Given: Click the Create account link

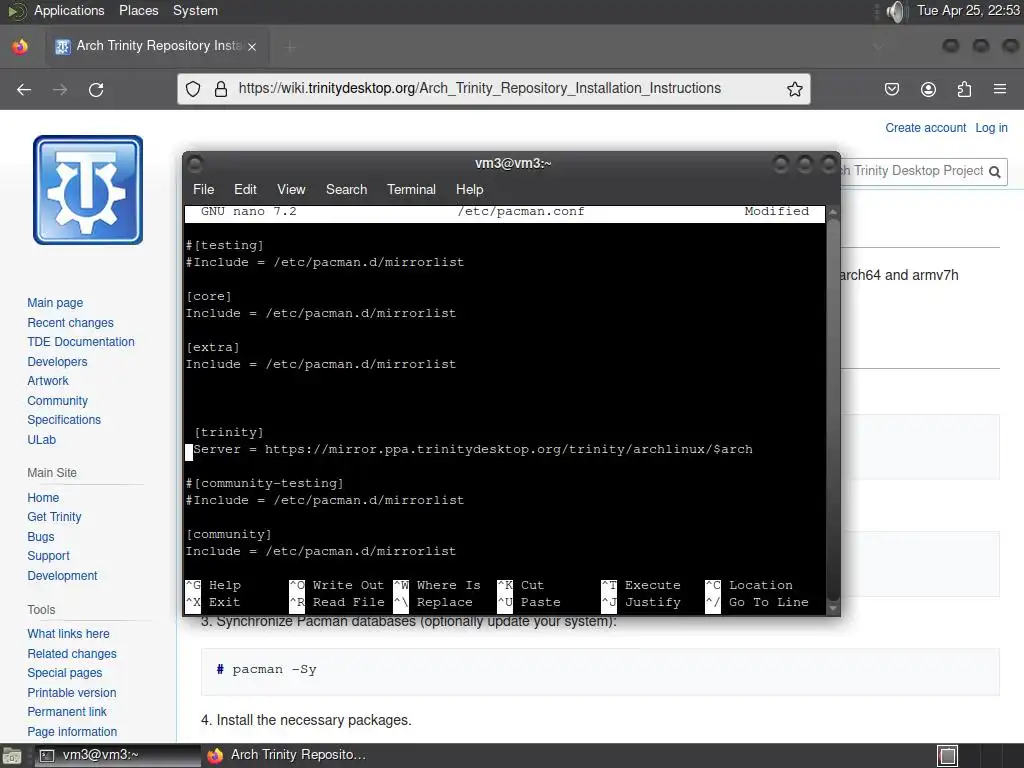Looking at the screenshot, I should pos(925,128).
